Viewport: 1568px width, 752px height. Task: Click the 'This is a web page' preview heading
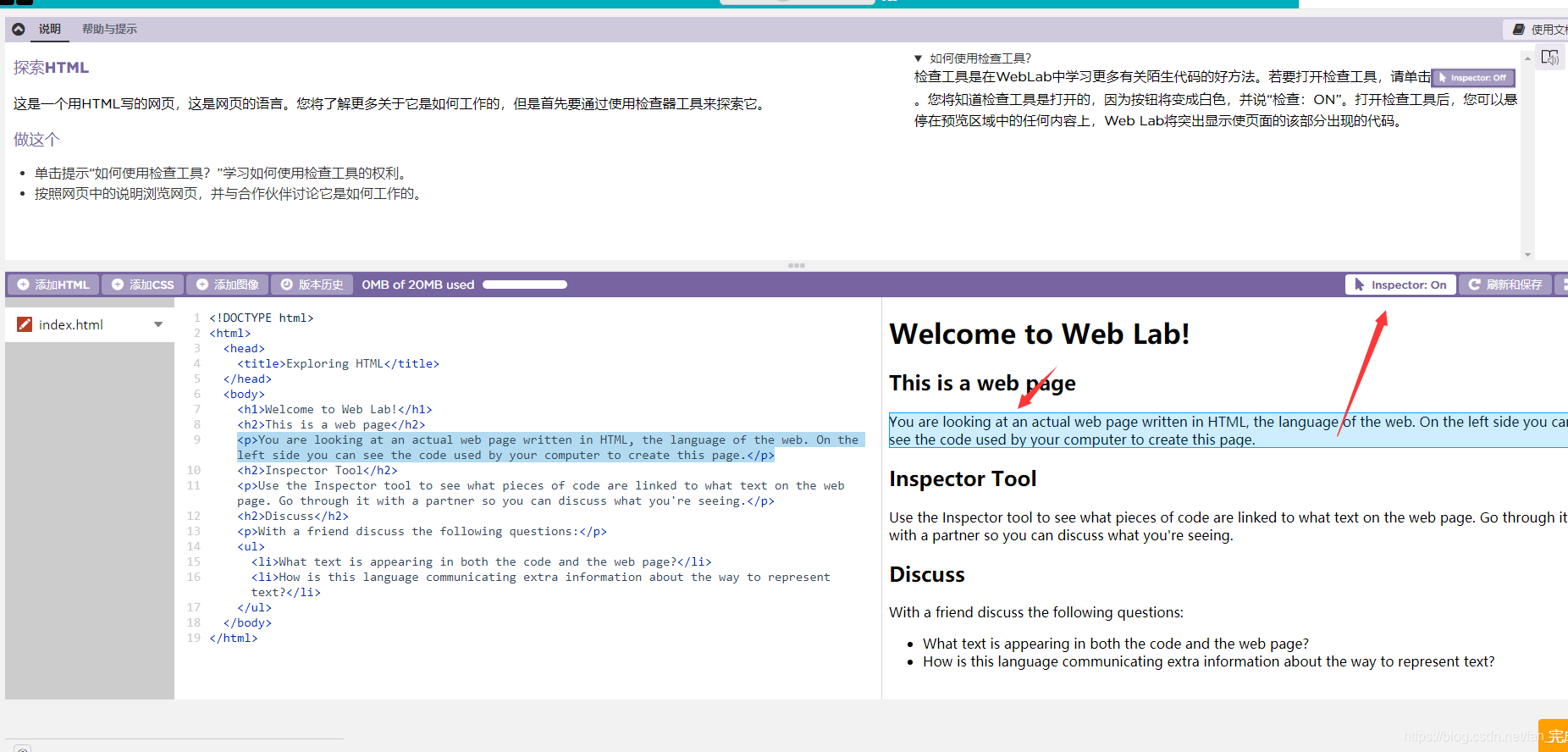[x=982, y=383]
